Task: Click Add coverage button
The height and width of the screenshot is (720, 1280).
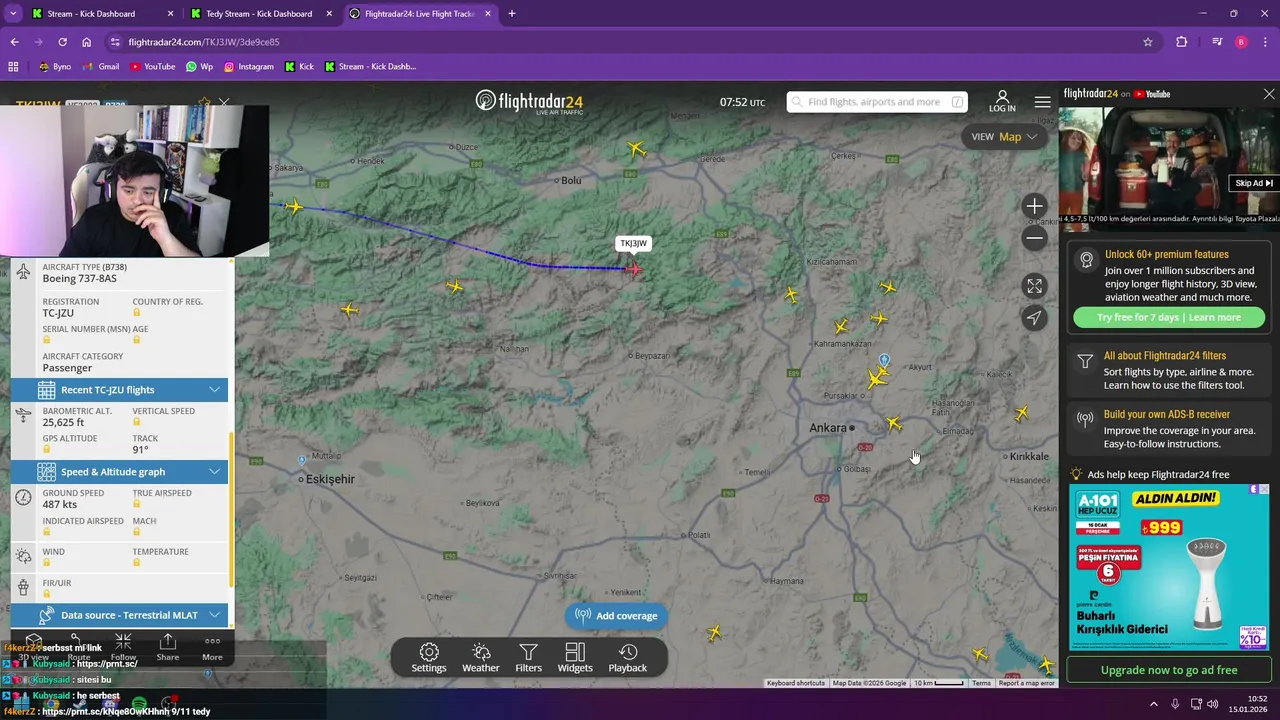Action: tap(617, 616)
